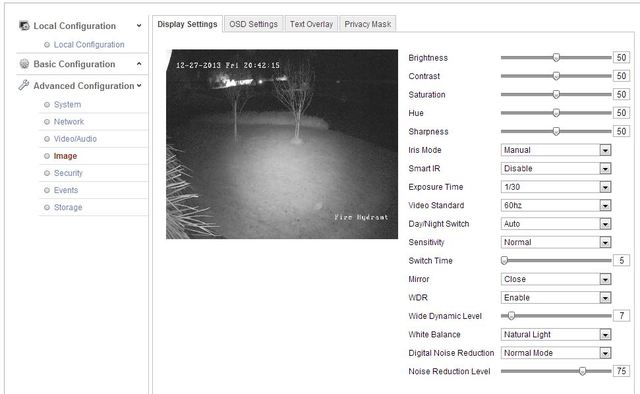Click the Brightness slider handle
640x394 pixels.
point(556,58)
